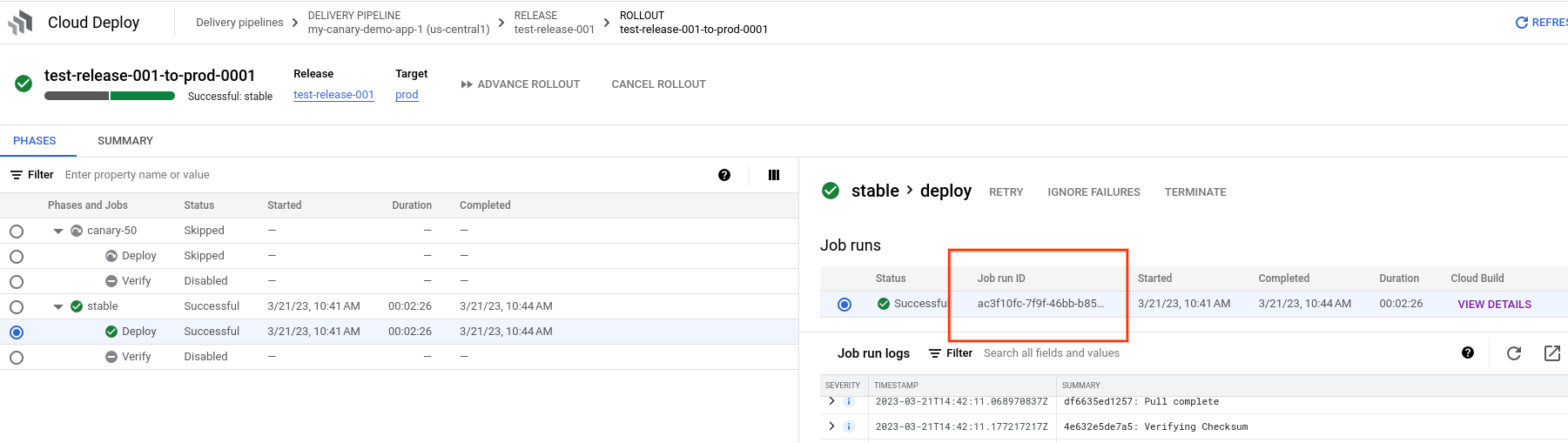Open column display options icon
Screen dimensions: 1568x443
[x=773, y=175]
